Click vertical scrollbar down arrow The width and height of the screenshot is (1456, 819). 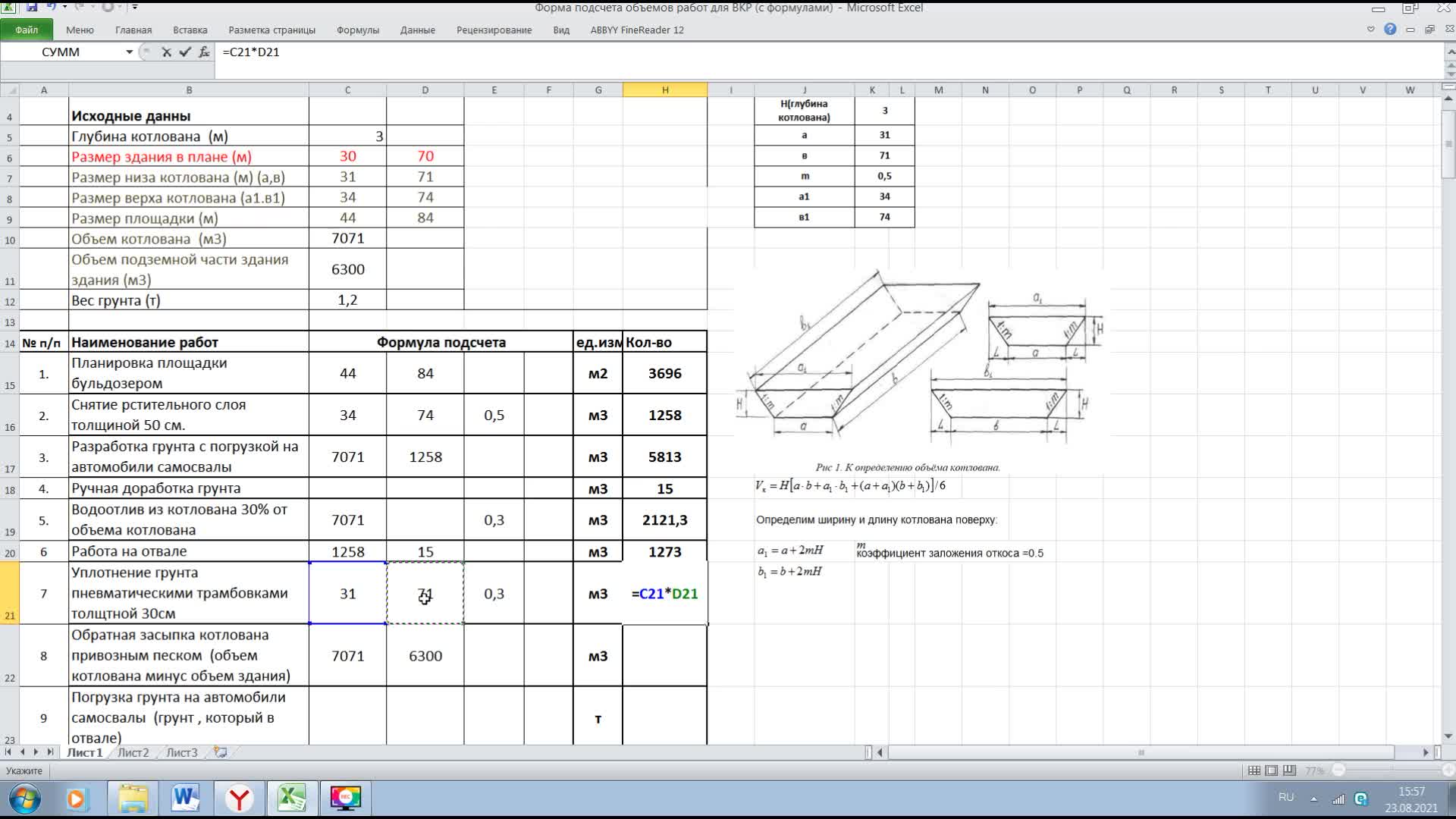click(1448, 736)
